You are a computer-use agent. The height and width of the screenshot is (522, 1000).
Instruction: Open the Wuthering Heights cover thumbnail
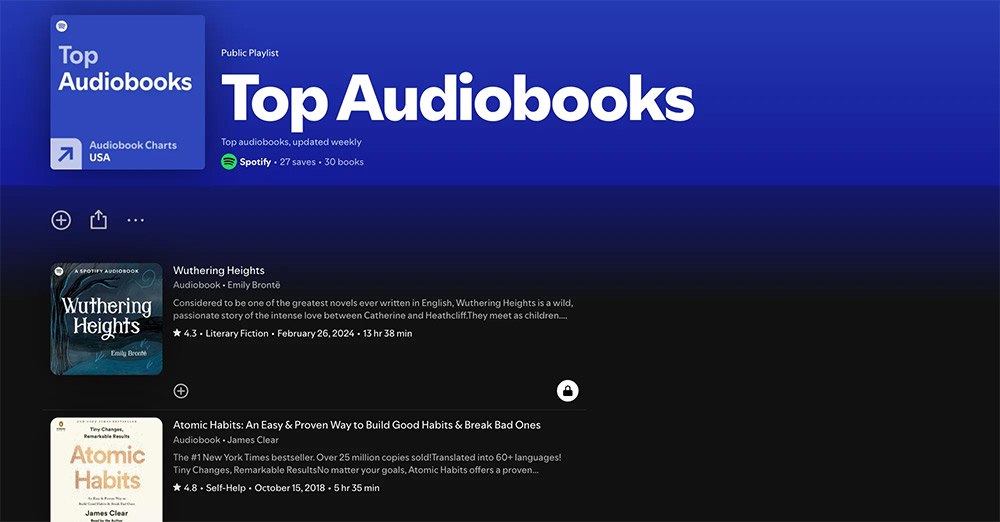pos(107,319)
